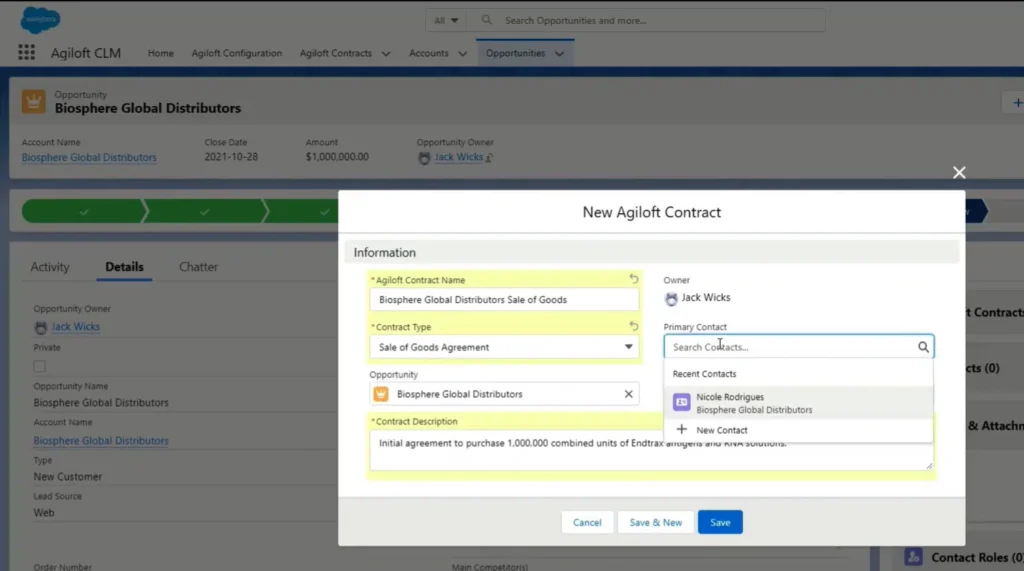Click the Save & New button
The width and height of the screenshot is (1024, 571).
(656, 522)
